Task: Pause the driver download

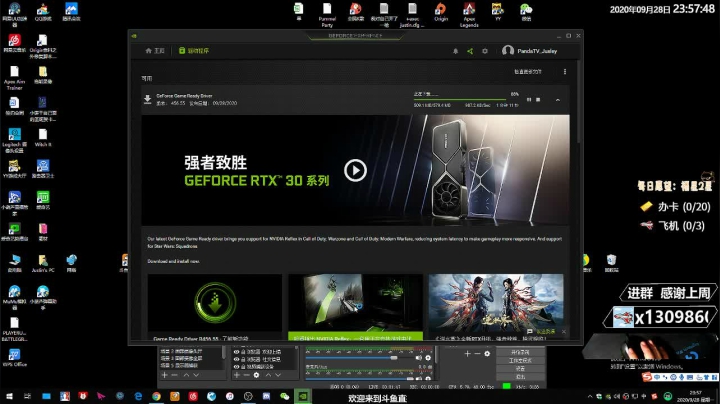Action: 529,100
